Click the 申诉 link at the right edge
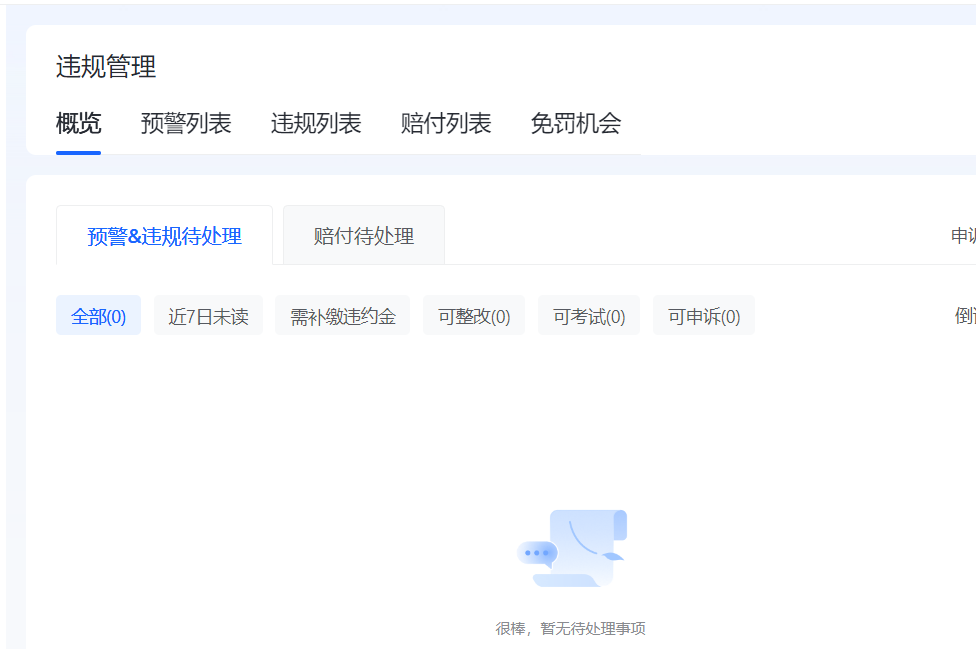This screenshot has height=649, width=976. pos(962,236)
